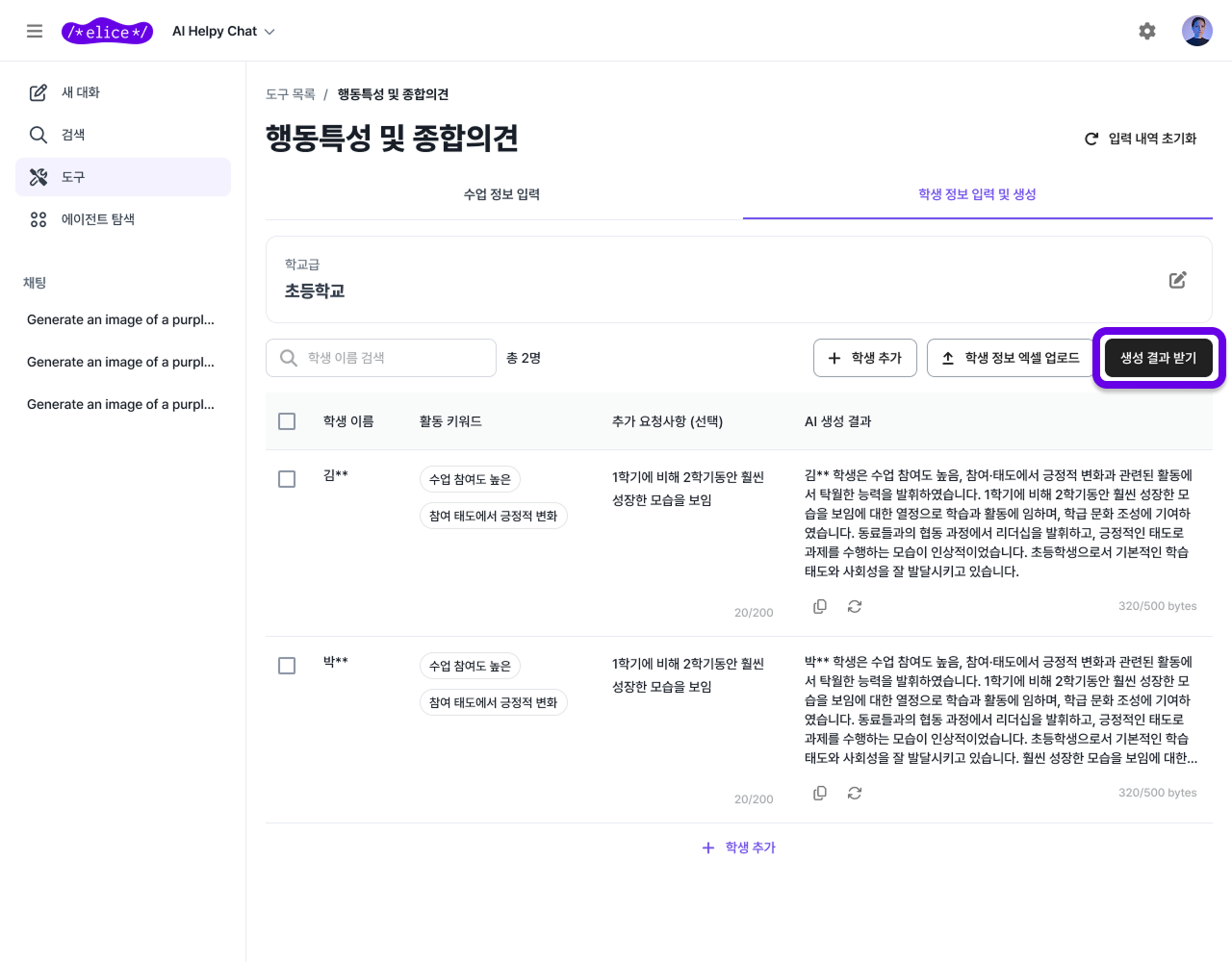
Task: Regenerate the AI result for 김**
Action: tap(855, 606)
